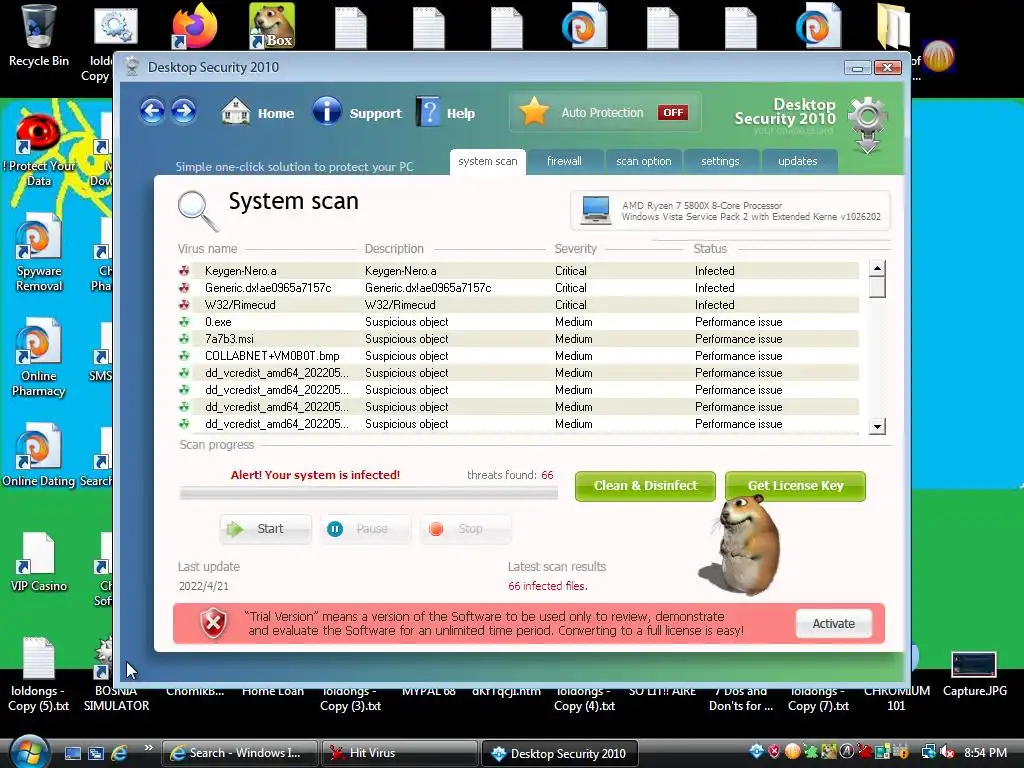This screenshot has width=1024, height=768.
Task: Open the Support section
Action: tap(357, 112)
